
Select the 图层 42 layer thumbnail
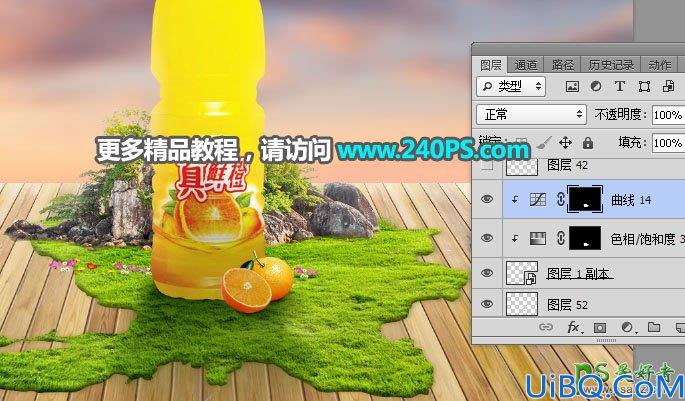click(x=522, y=167)
